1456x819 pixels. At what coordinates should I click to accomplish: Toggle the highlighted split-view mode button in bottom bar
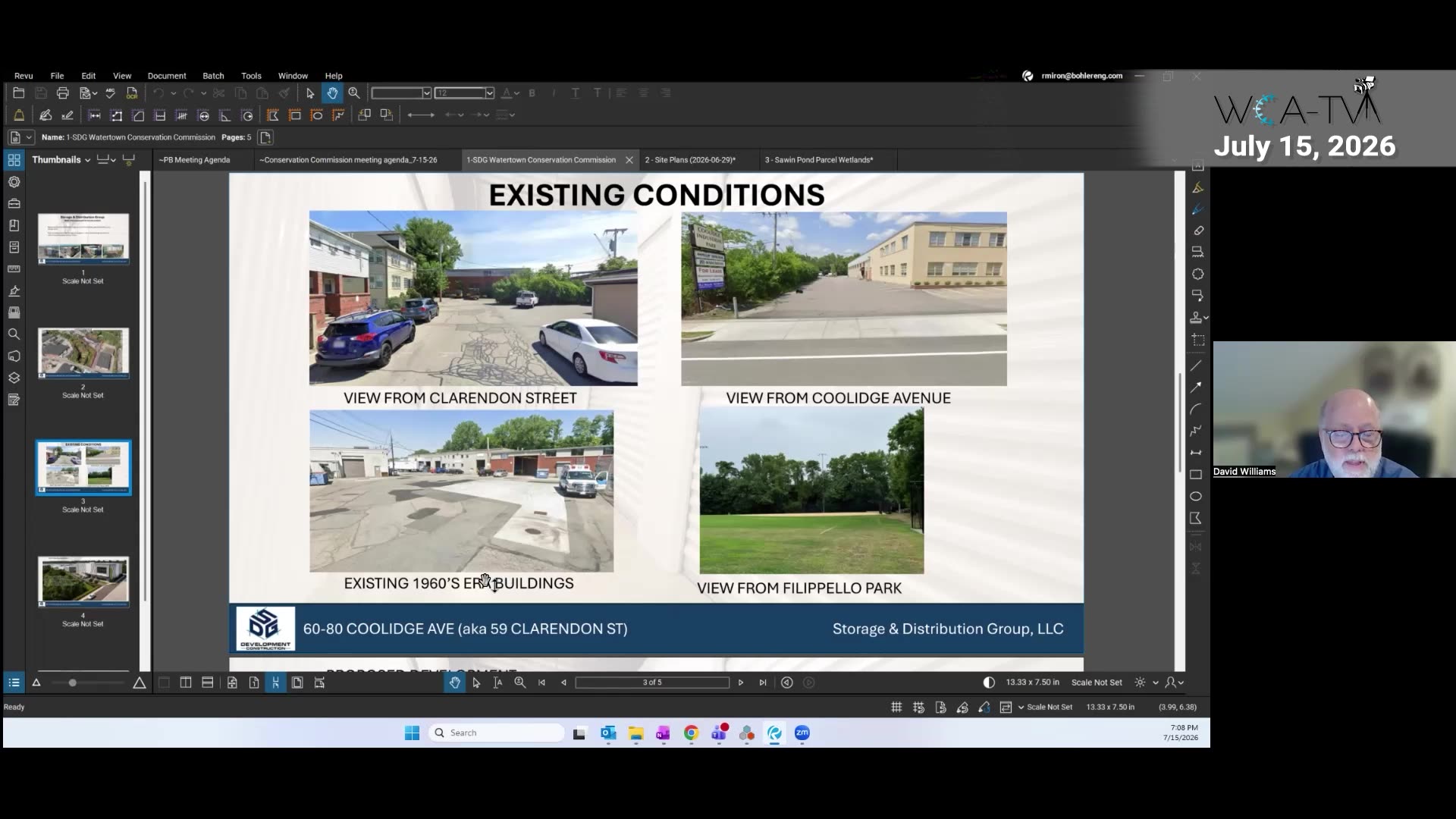coord(275,682)
